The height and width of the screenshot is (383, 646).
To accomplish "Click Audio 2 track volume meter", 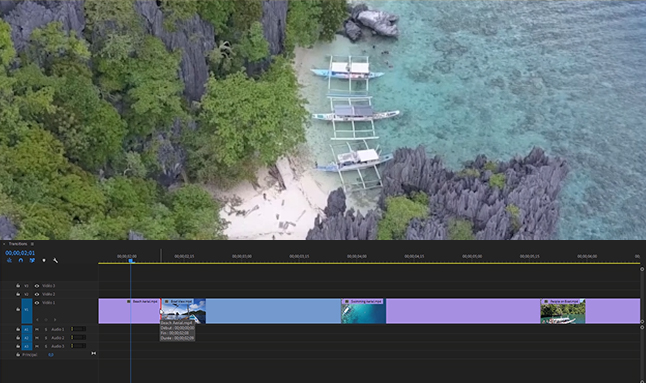I will tap(78, 337).
